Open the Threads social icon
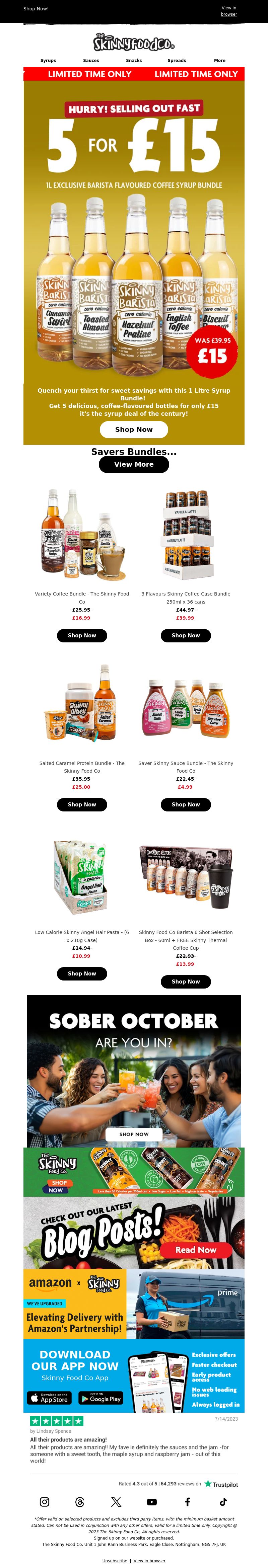This screenshot has height=1568, width=268. (x=80, y=1502)
